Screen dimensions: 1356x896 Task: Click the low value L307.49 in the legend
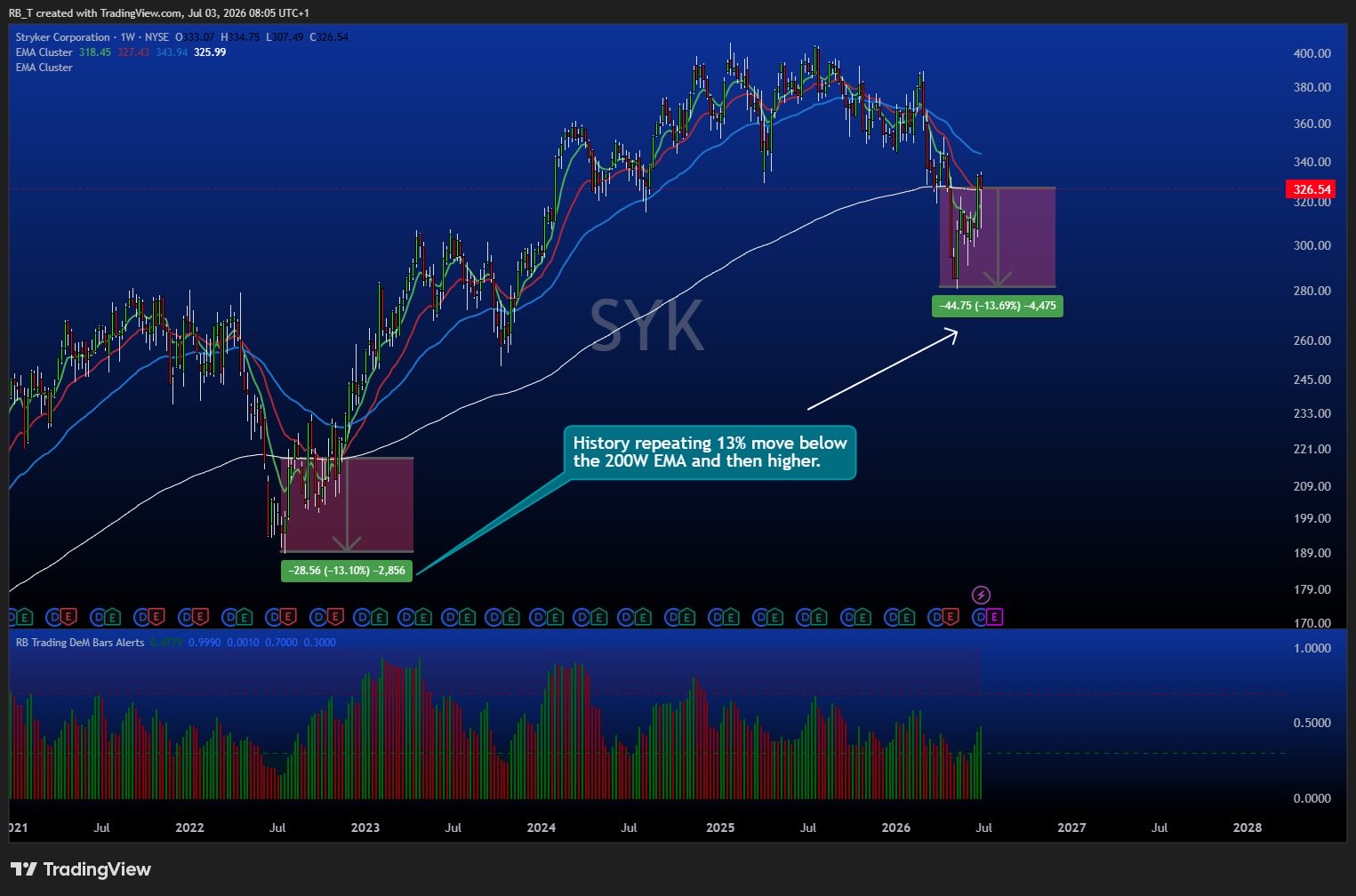[x=285, y=37]
